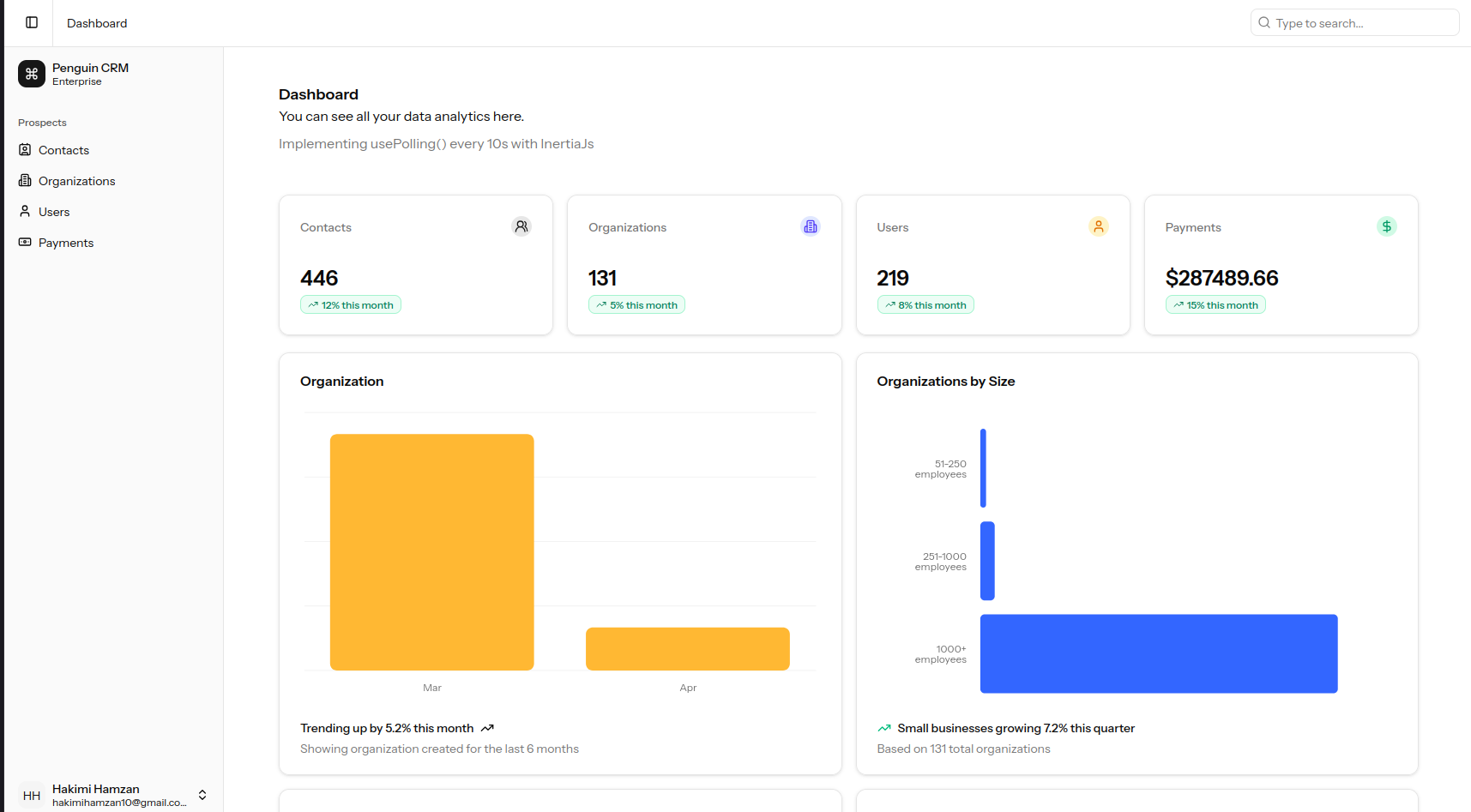
Task: Click the HH user avatar
Action: click(32, 795)
